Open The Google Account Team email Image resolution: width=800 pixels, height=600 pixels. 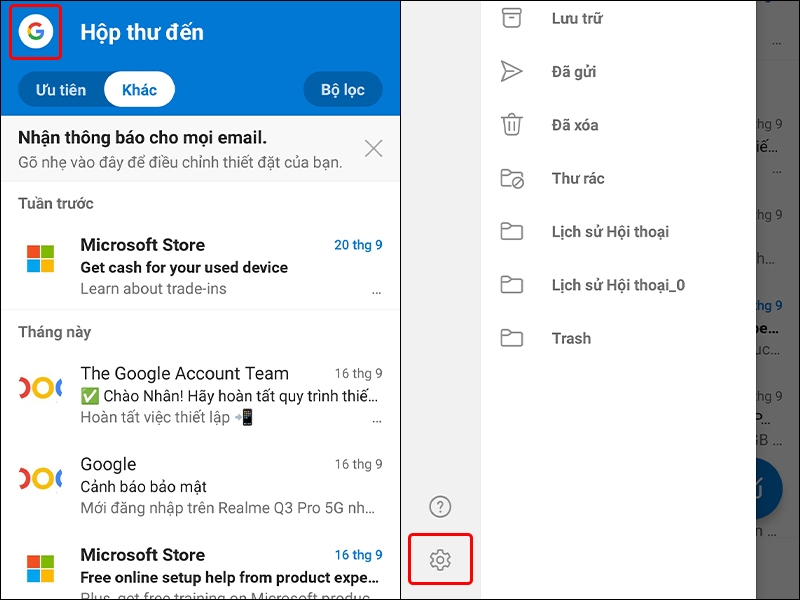click(201, 395)
